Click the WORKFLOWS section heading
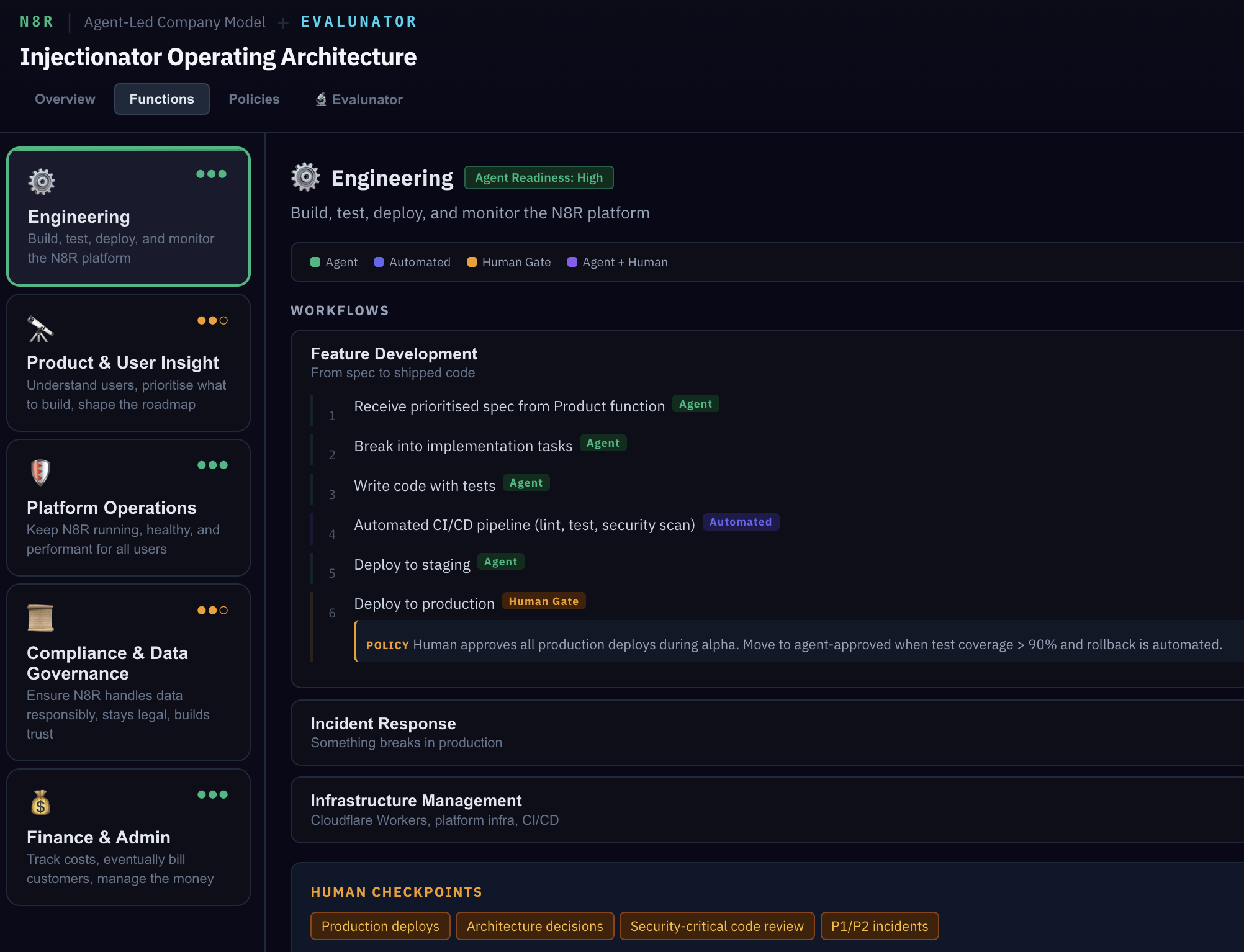Viewport: 1244px width, 952px height. (x=340, y=310)
